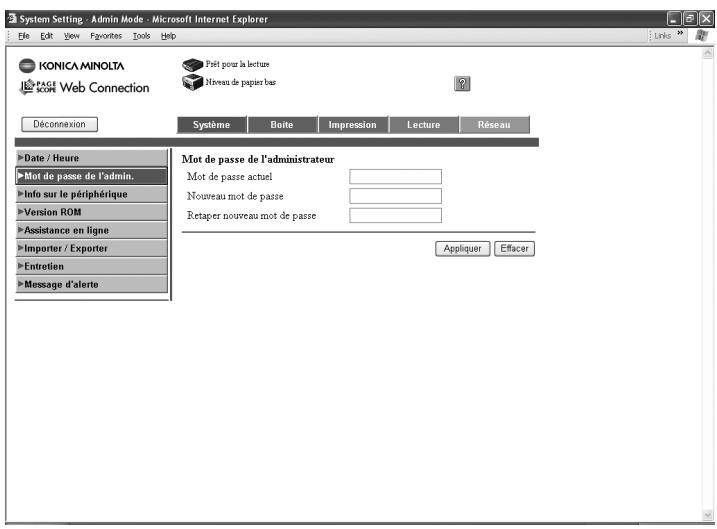The image size is (717, 529).
Task: Open Message d'alerte in sidebar
Action: 91,284
